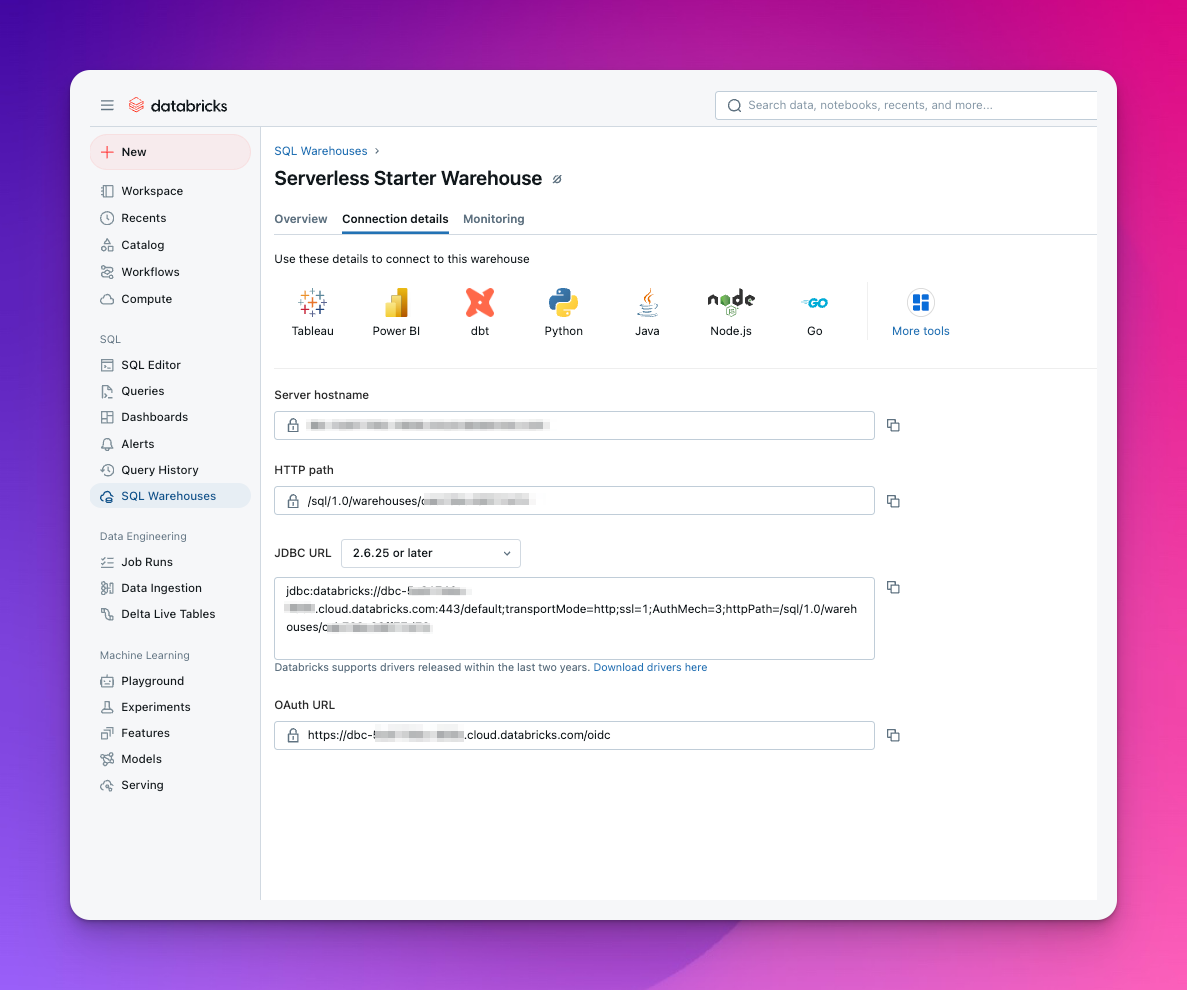Switch to the Monitoring tab

point(494,219)
